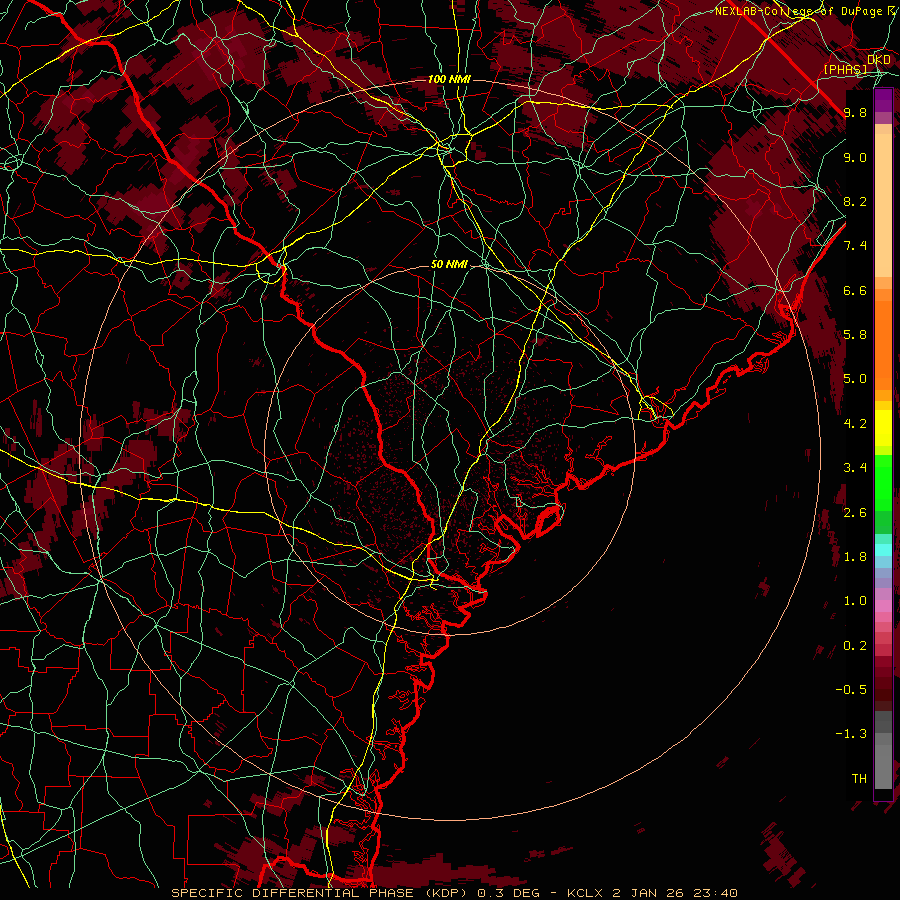Click the 2.6 value on the color scale
This screenshot has width=900, height=900.
coord(855,513)
